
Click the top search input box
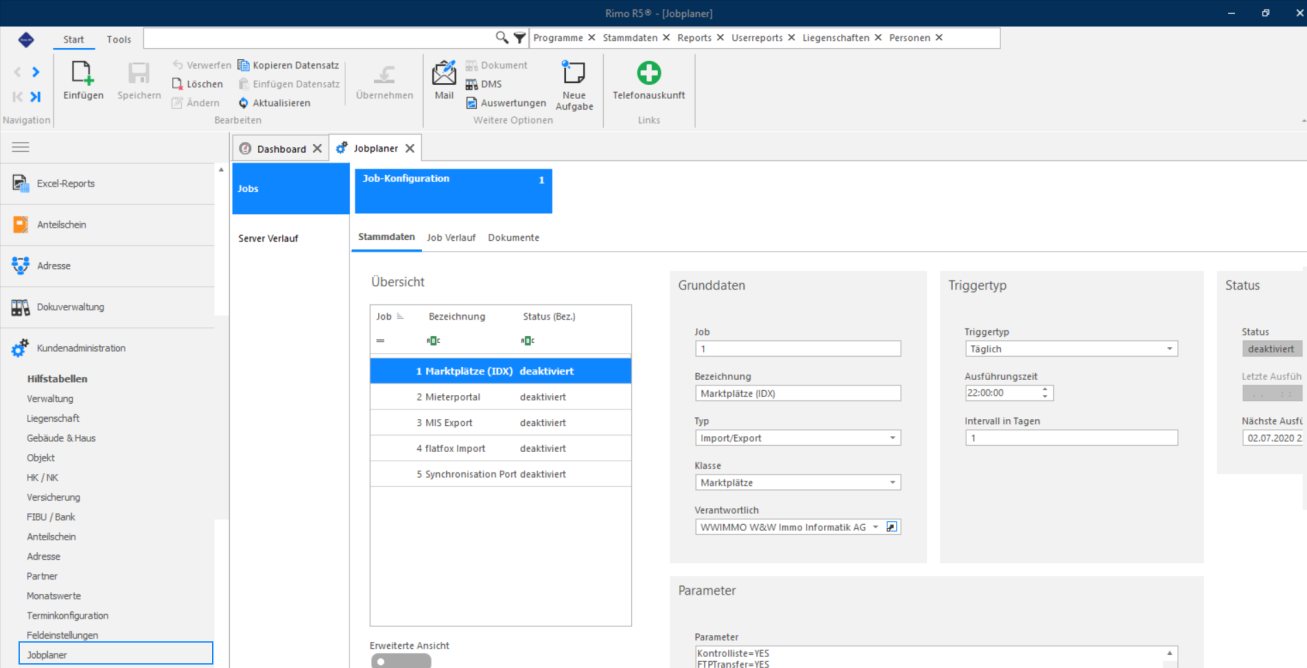[x=319, y=38]
